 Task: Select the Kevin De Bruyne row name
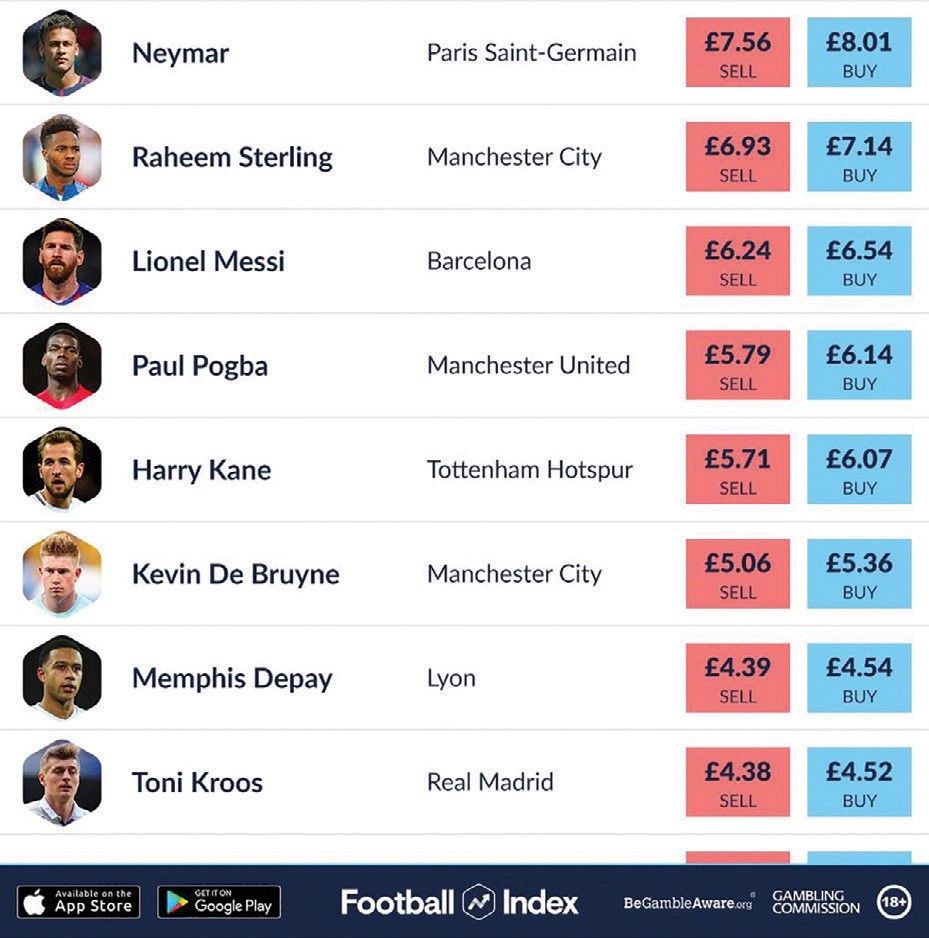pyautogui.click(x=235, y=574)
